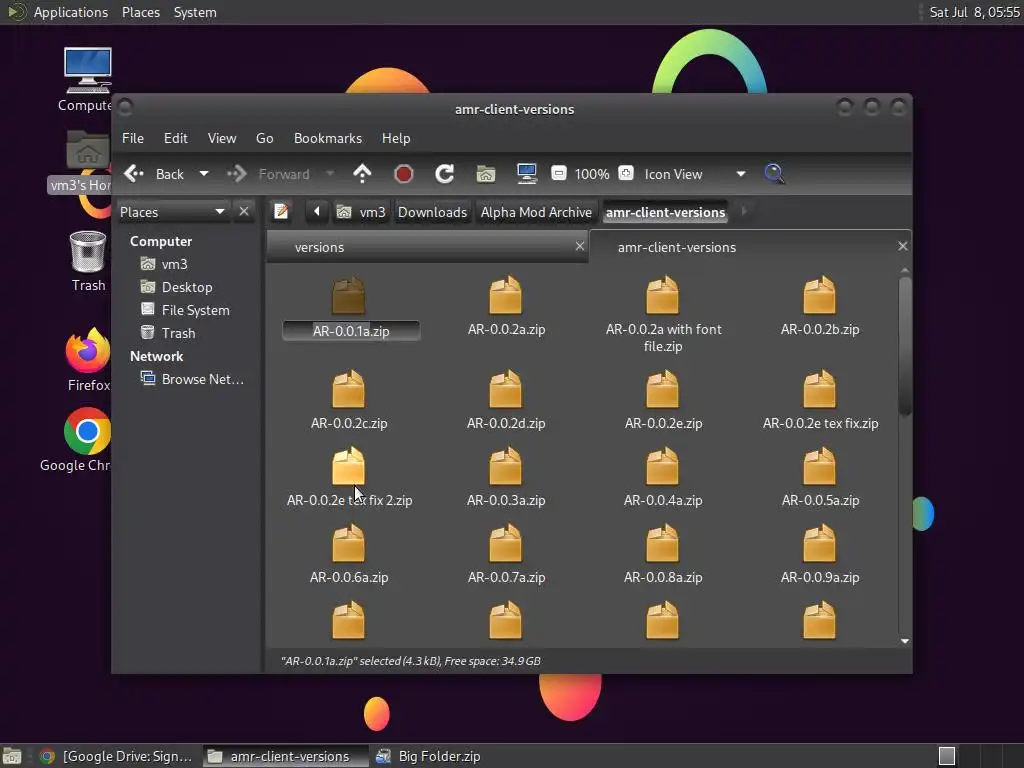This screenshot has height=768, width=1024.
Task: Zoom out with the minus icon
Action: 559,174
